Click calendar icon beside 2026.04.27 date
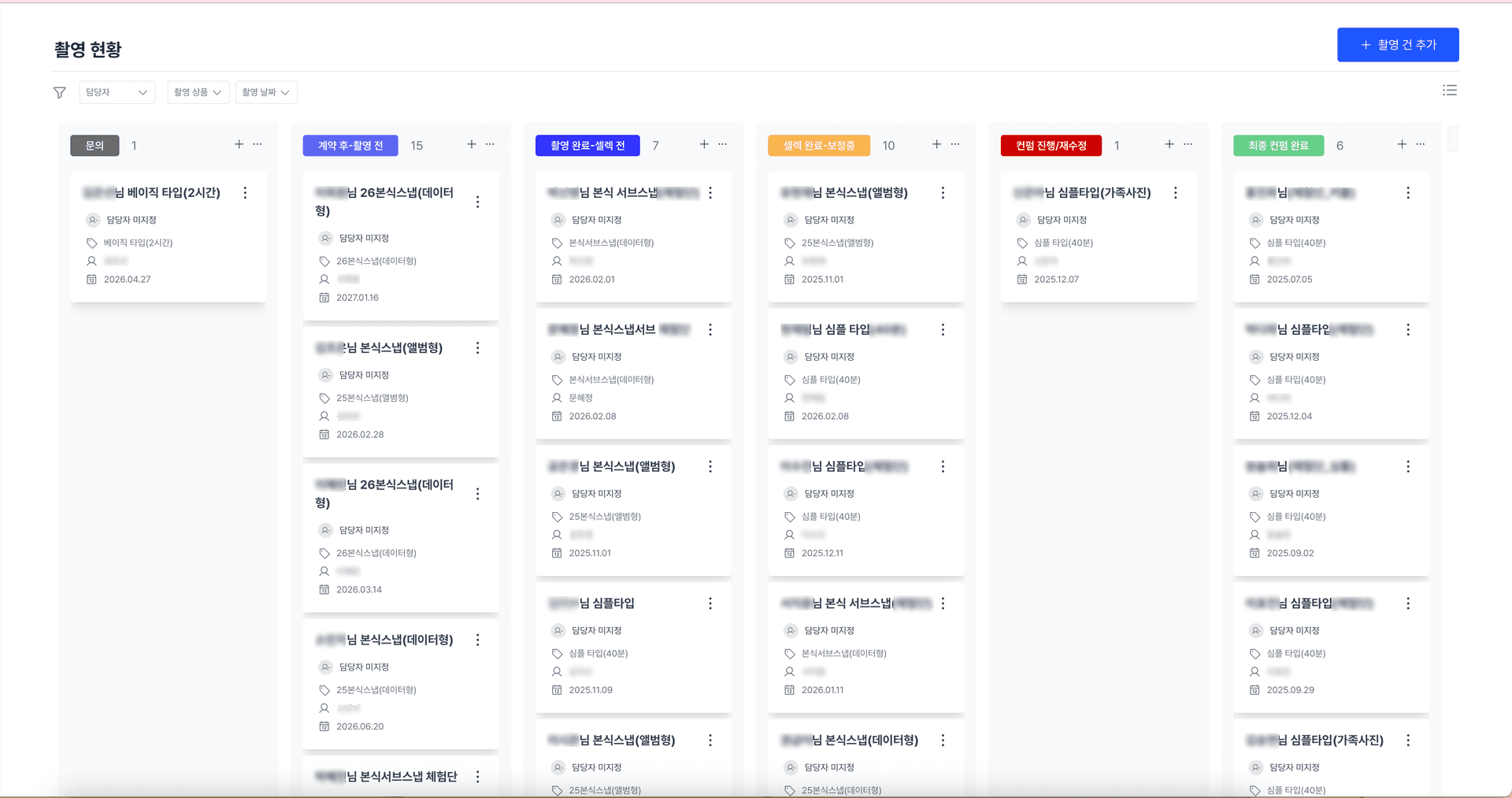This screenshot has height=798, width=1512. (91, 279)
